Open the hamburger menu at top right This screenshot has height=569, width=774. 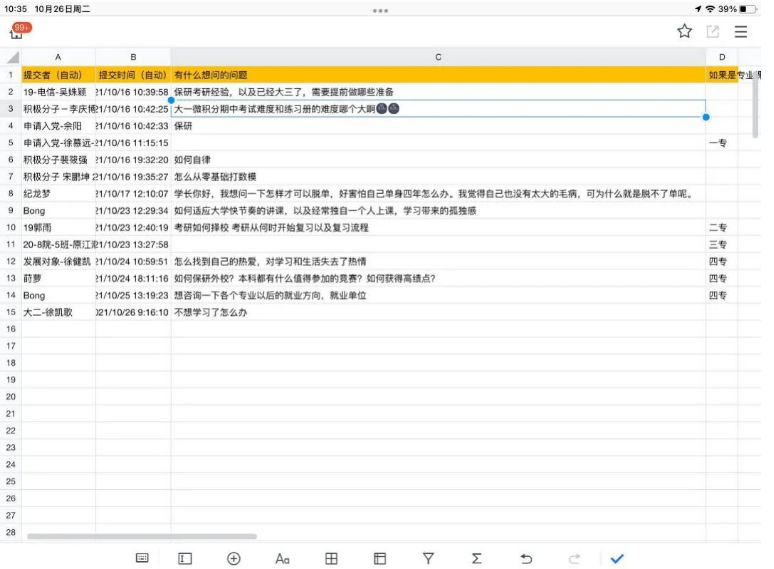[741, 31]
